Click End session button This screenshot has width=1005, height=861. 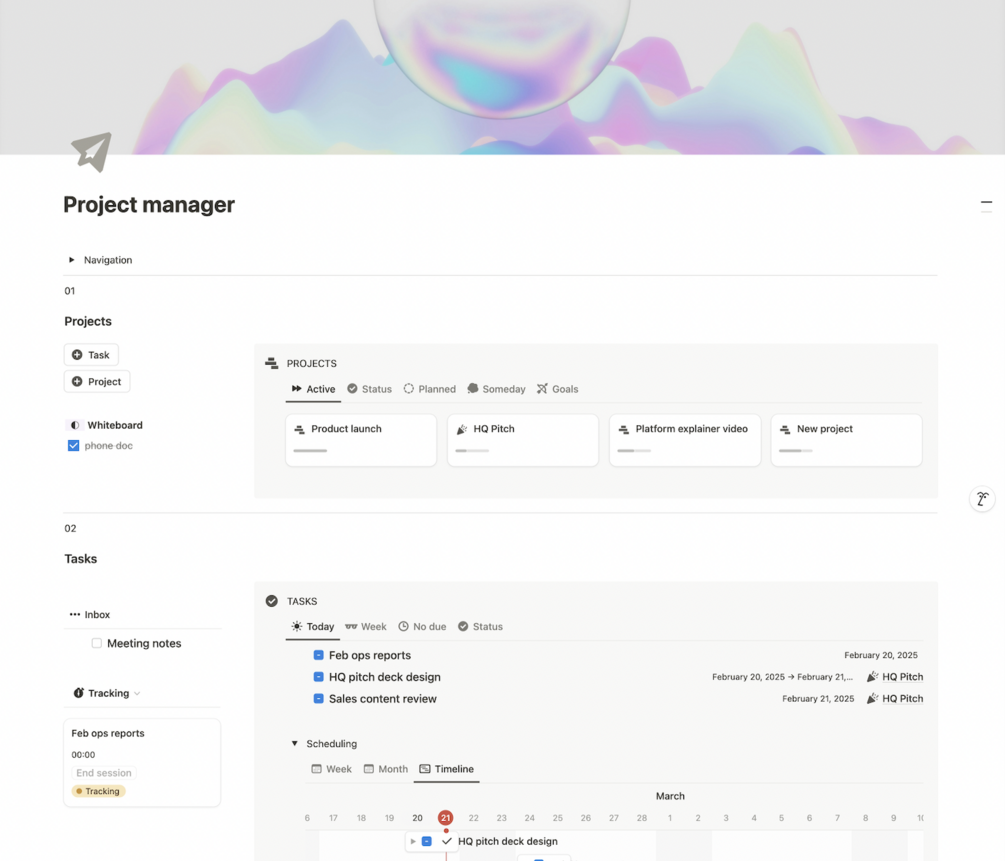click(x=104, y=773)
